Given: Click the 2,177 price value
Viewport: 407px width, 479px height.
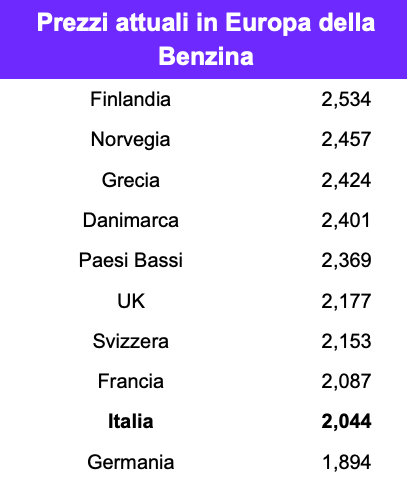Looking at the screenshot, I should coord(346,301).
